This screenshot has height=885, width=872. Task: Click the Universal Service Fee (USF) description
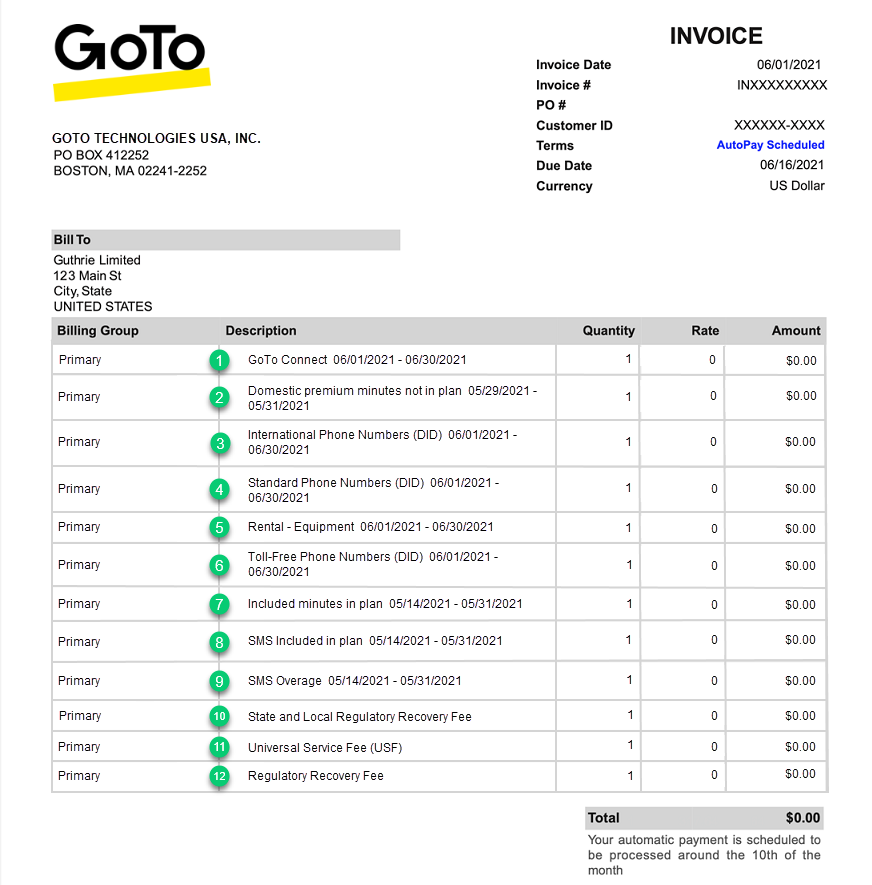click(x=325, y=747)
